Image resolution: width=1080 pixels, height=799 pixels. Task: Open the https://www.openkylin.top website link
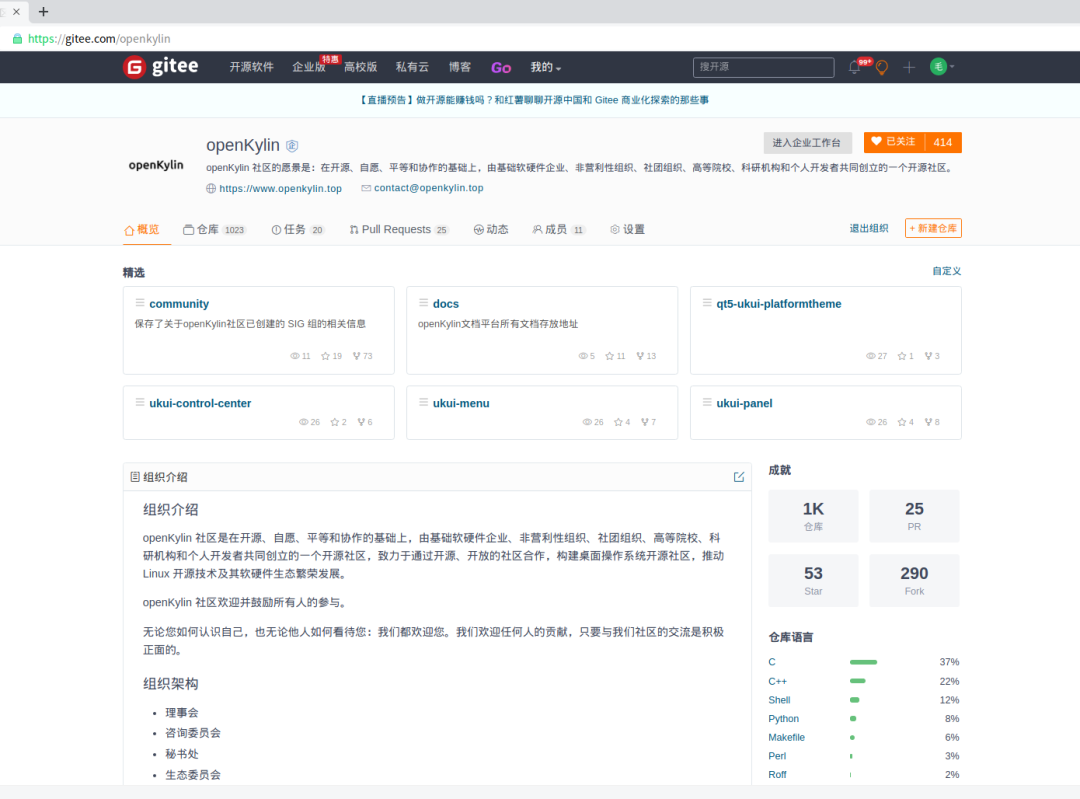[280, 189]
